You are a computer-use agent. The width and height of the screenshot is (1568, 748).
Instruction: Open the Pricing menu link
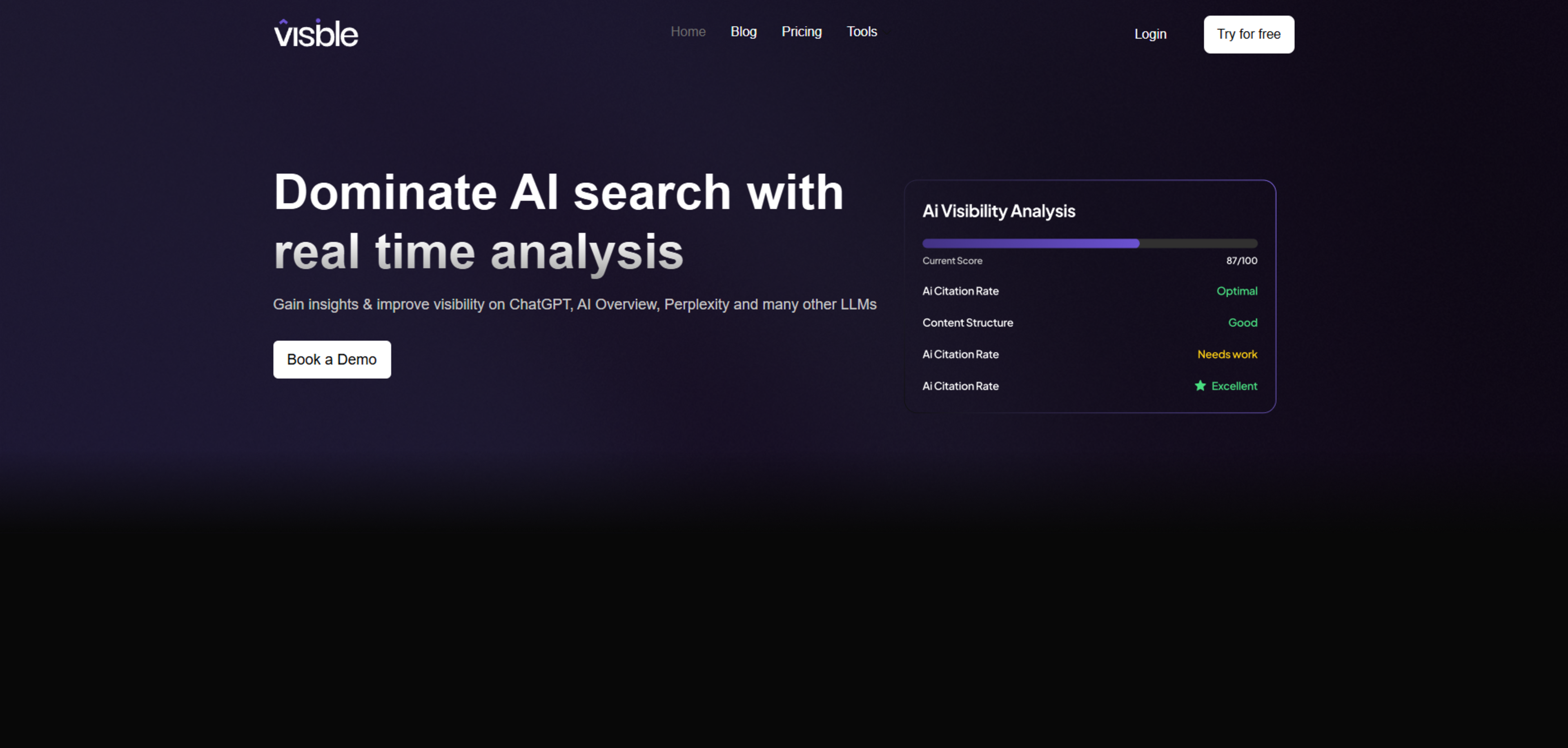click(x=801, y=31)
